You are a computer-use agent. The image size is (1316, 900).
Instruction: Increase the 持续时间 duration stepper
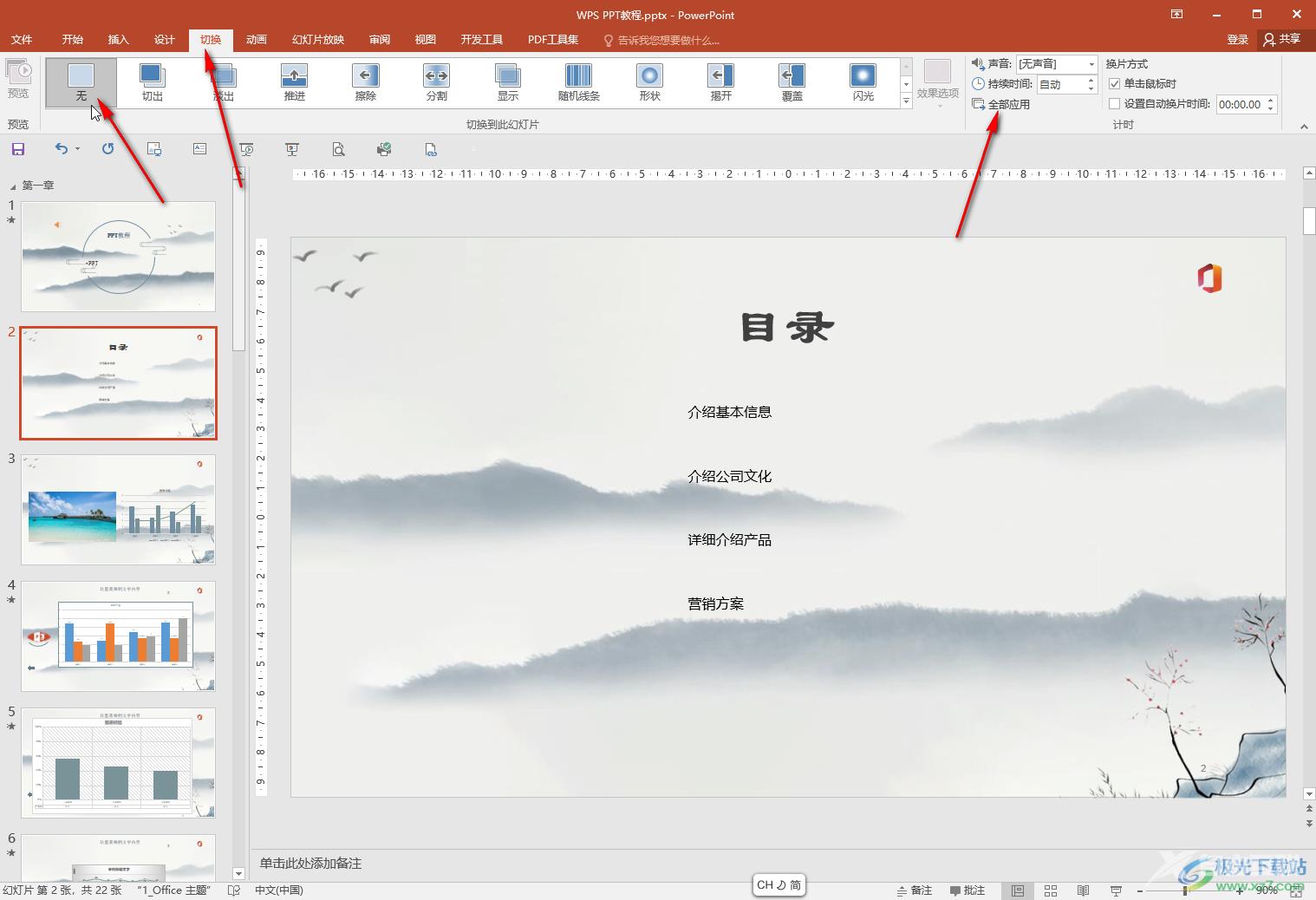click(x=1091, y=80)
